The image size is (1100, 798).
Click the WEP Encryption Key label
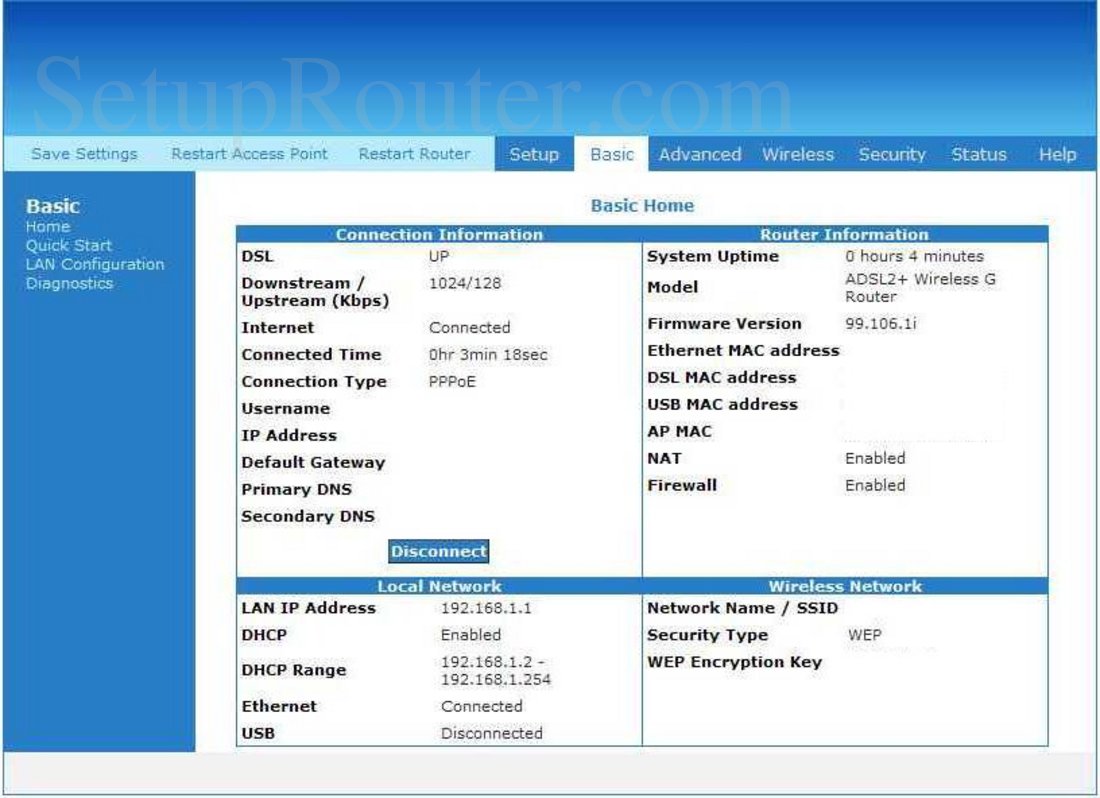[734, 662]
